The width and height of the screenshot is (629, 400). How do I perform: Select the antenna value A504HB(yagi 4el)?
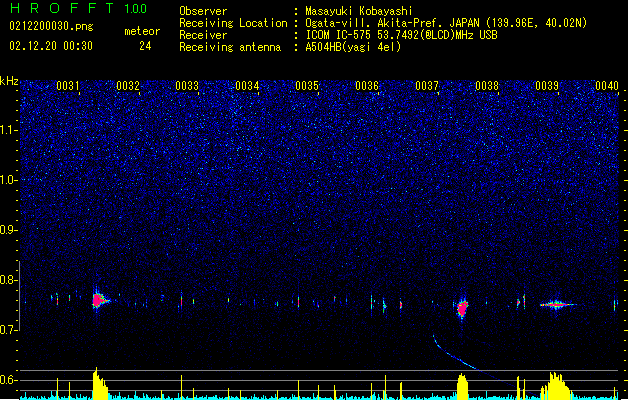pos(353,47)
